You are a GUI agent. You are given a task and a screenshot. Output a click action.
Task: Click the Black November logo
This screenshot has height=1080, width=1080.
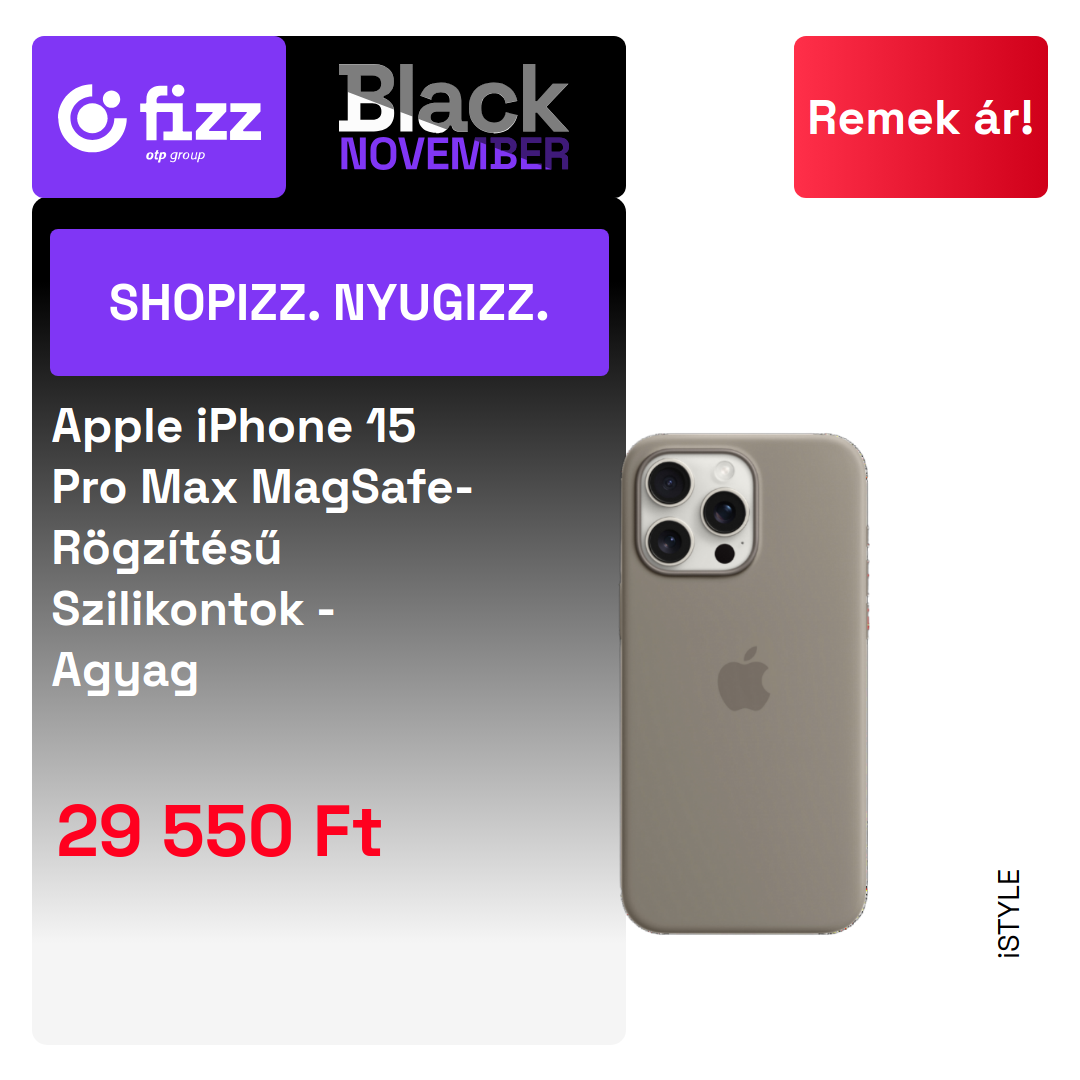tap(454, 117)
